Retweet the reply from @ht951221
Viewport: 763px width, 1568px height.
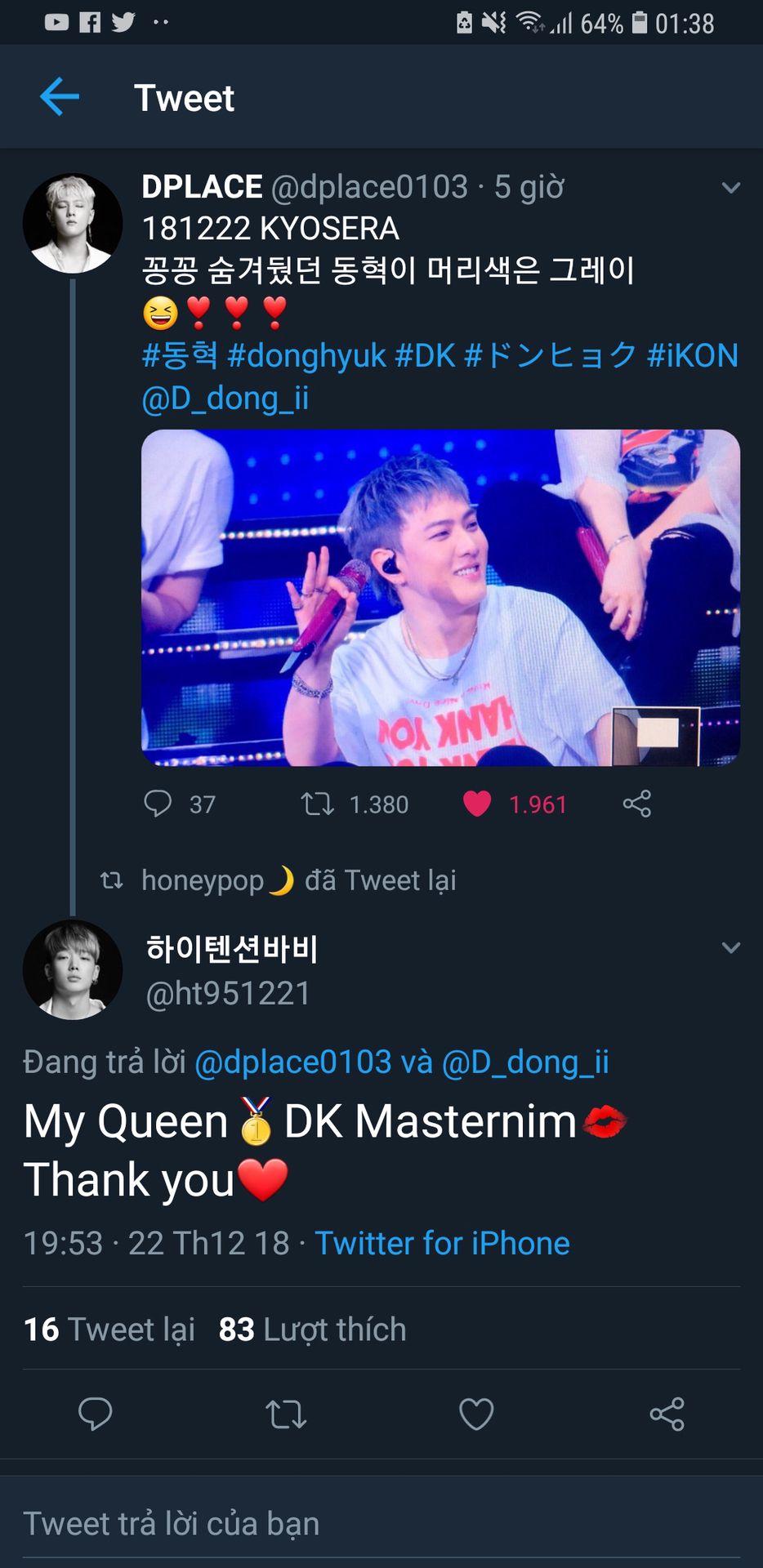(286, 1414)
